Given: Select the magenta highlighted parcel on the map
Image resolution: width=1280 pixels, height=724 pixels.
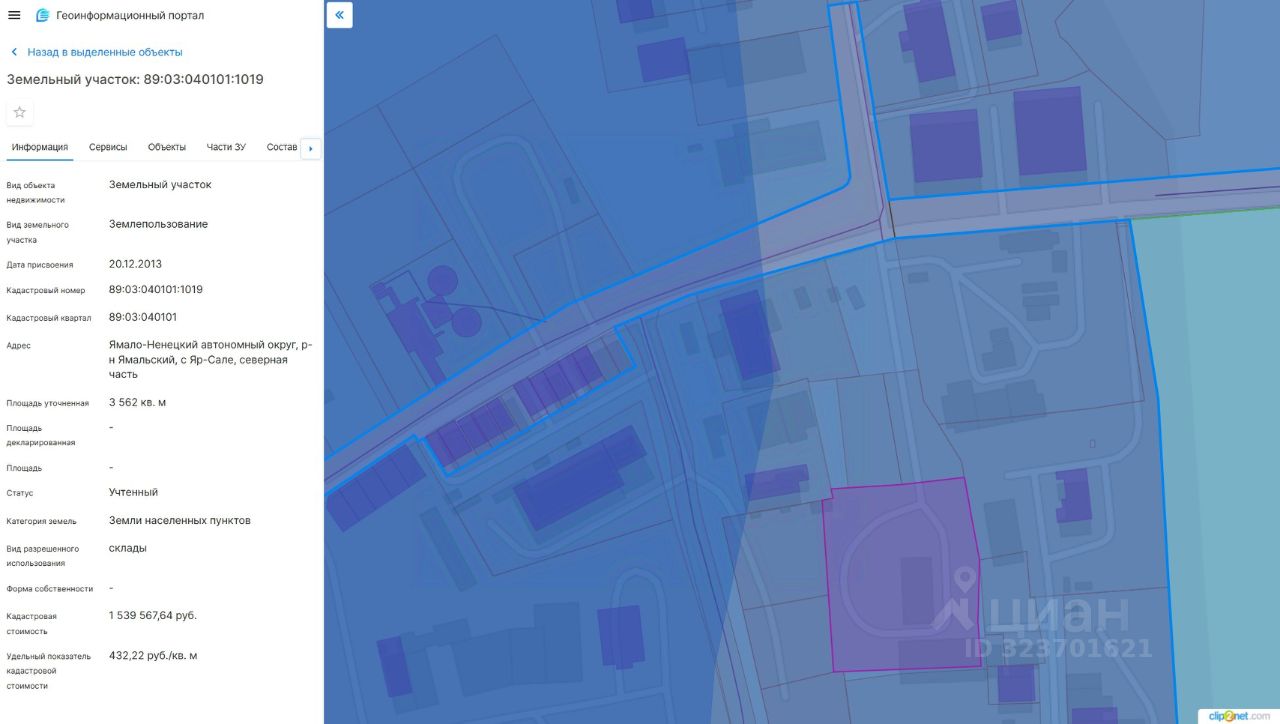Looking at the screenshot, I should tap(900, 575).
